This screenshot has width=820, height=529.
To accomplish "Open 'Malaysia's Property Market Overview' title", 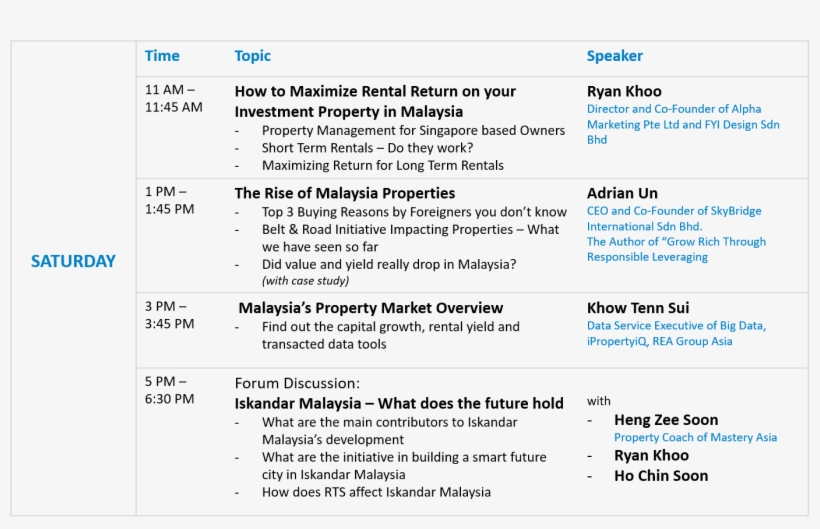I will click(x=370, y=308).
